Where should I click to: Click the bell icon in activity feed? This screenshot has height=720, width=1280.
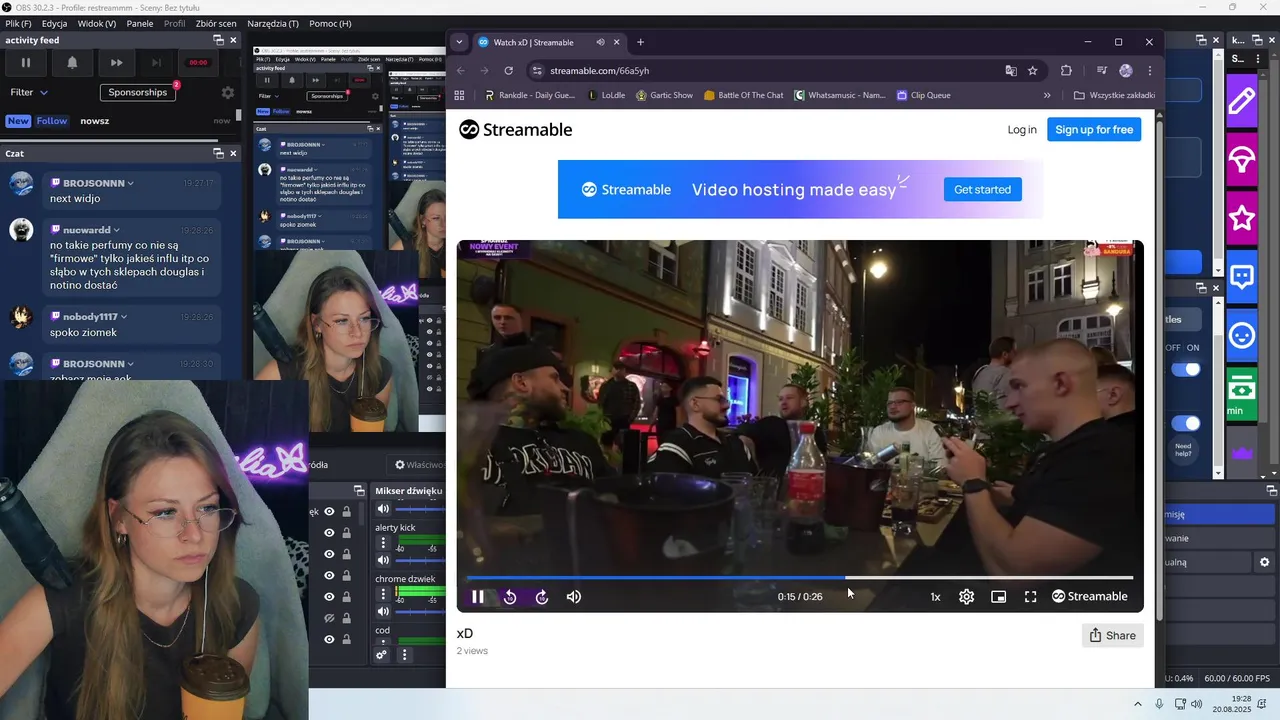(72, 62)
